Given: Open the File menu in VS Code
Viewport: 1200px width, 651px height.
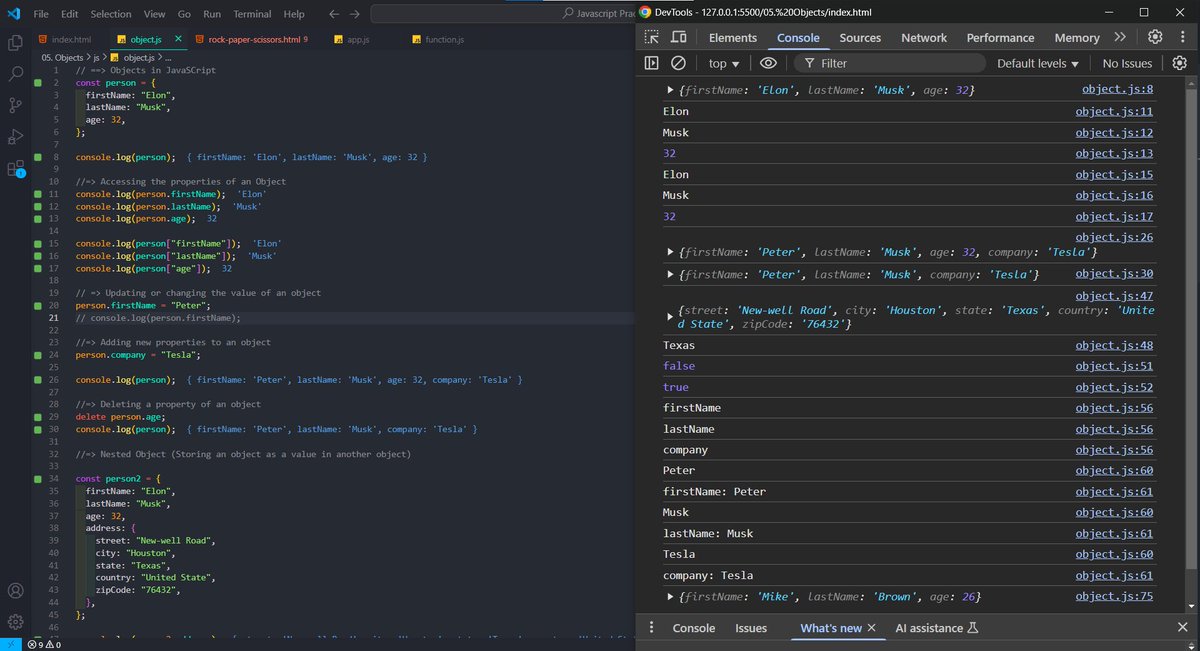Looking at the screenshot, I should point(40,14).
